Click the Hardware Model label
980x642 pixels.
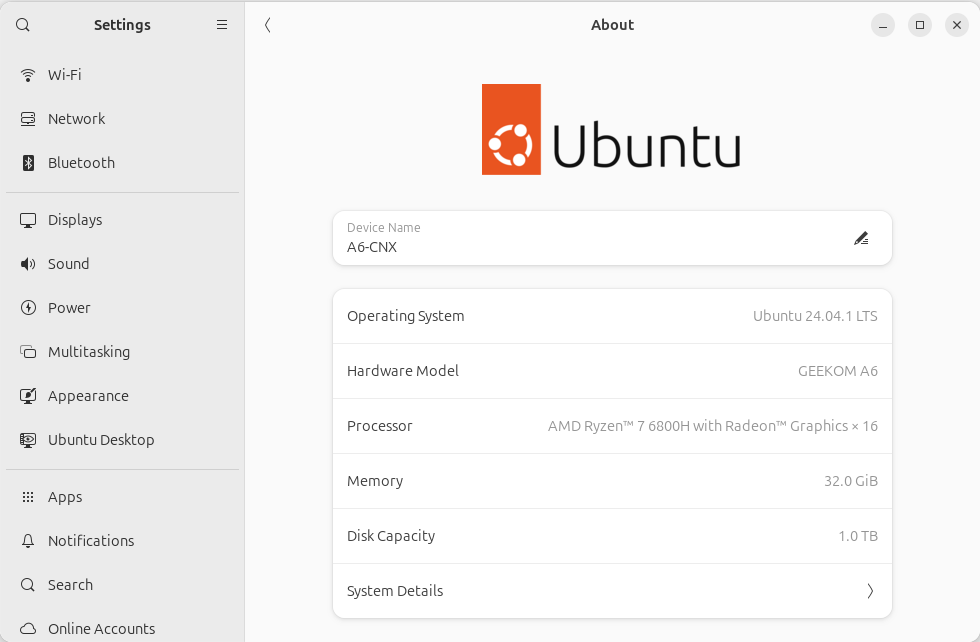pyautogui.click(x=403, y=371)
